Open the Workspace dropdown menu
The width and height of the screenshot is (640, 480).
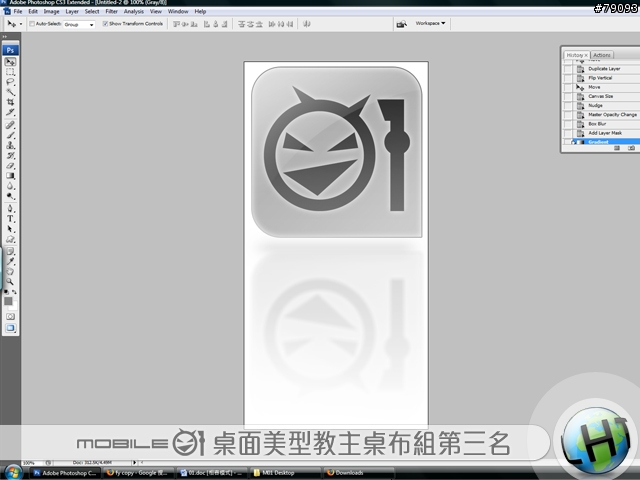pyautogui.click(x=430, y=23)
